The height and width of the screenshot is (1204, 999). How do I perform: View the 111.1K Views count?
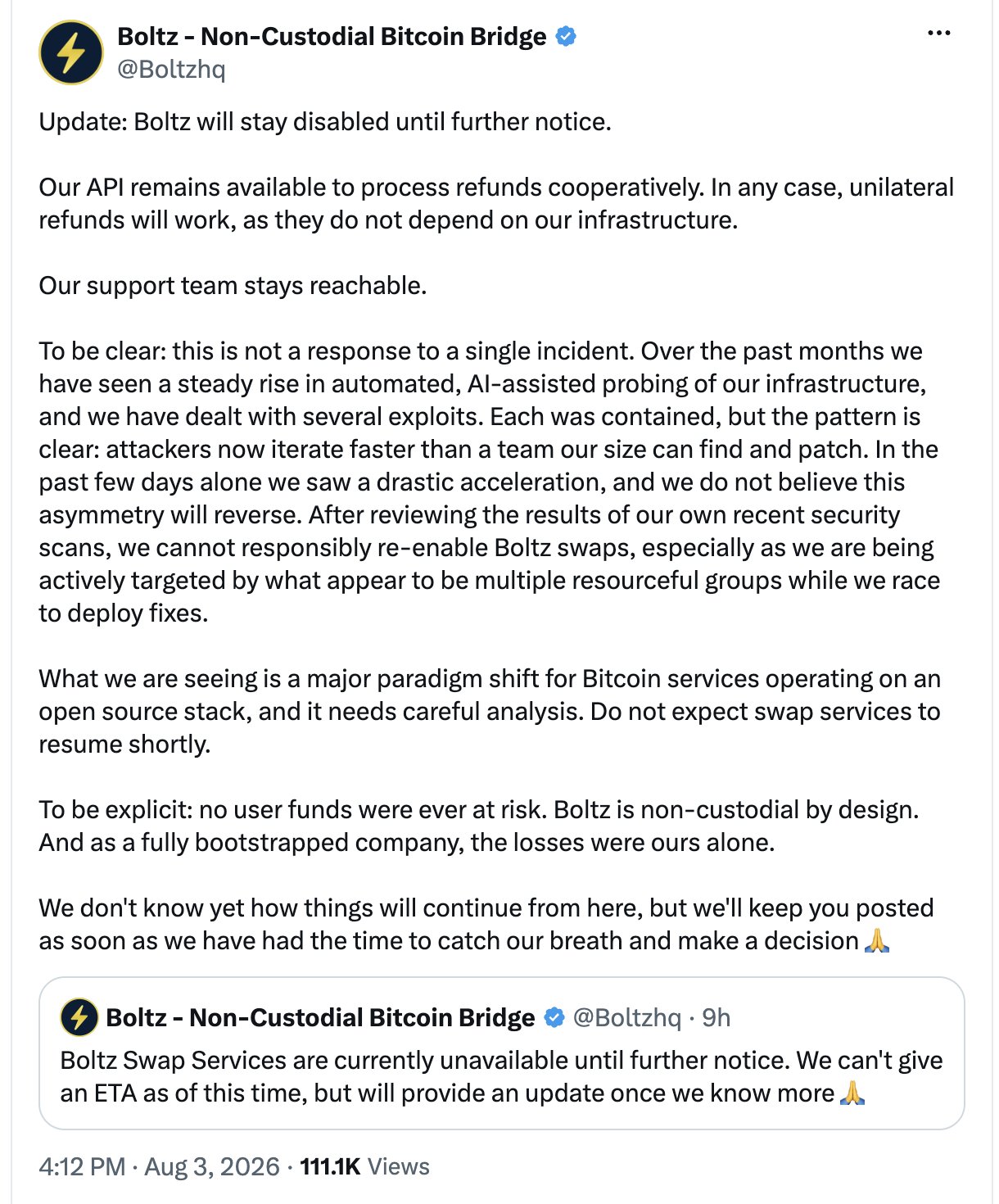coord(364,1166)
